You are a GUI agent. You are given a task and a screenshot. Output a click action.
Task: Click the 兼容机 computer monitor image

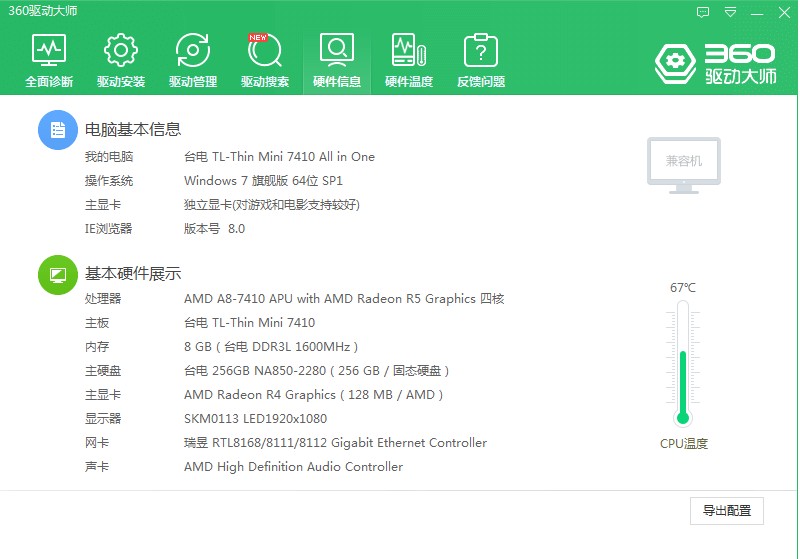coord(684,165)
